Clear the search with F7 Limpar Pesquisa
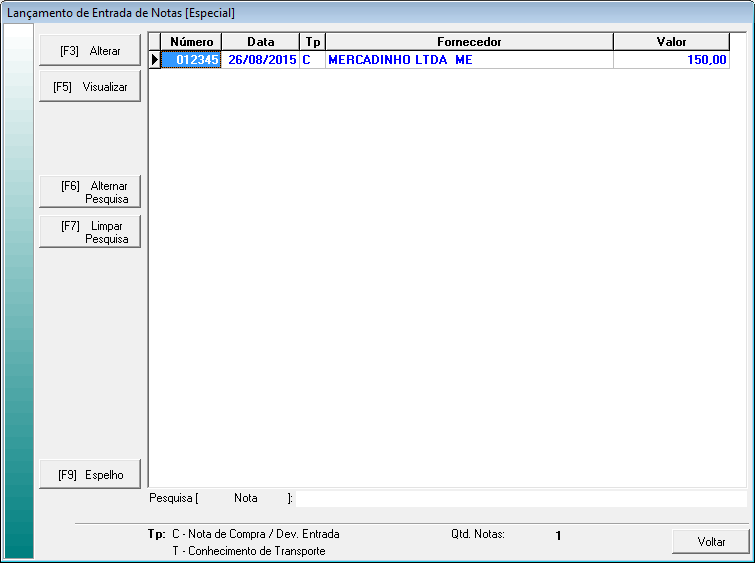The width and height of the screenshot is (755, 563). [x=90, y=232]
